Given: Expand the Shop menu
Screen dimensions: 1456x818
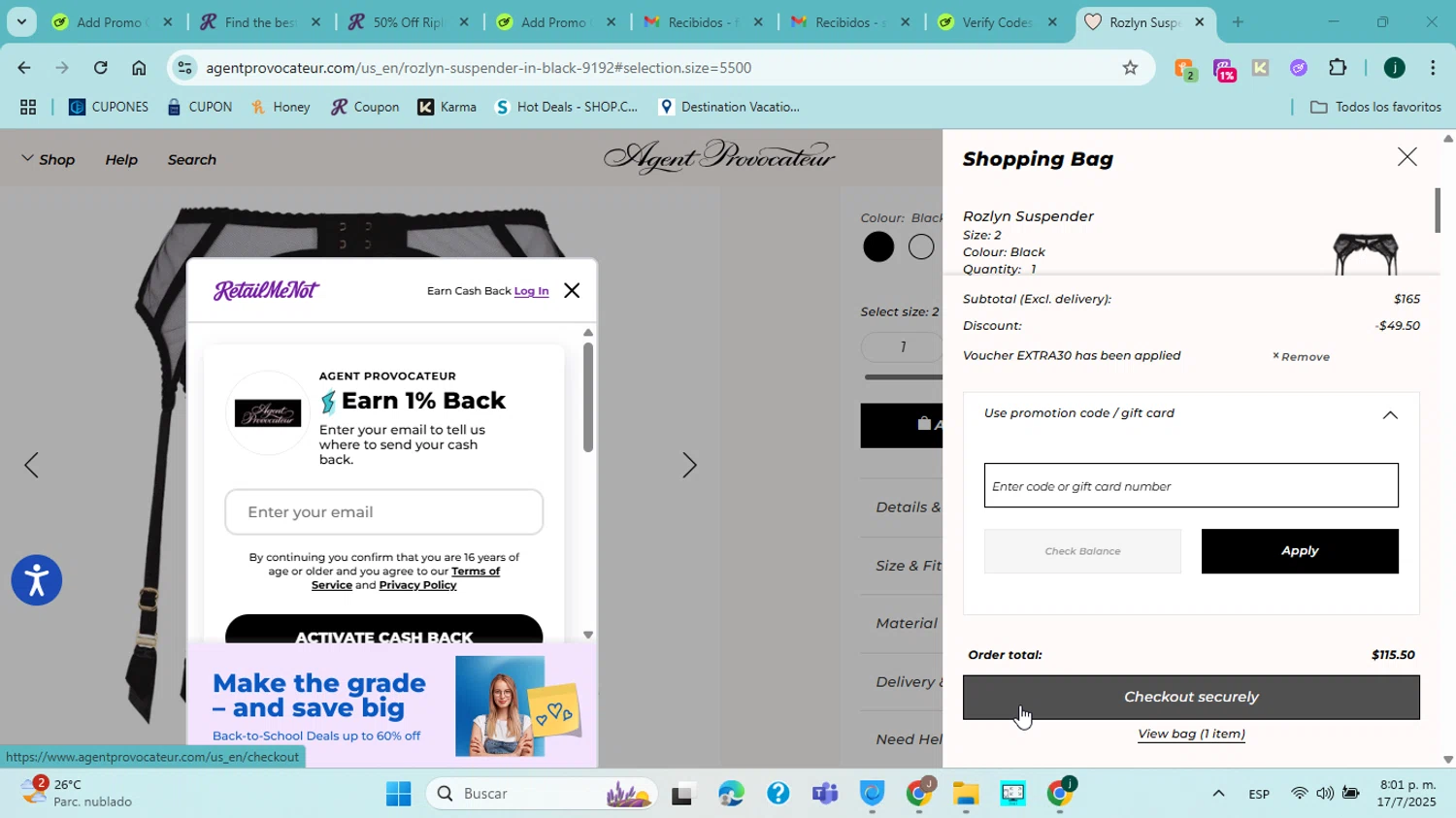Looking at the screenshot, I should pyautogui.click(x=48, y=159).
